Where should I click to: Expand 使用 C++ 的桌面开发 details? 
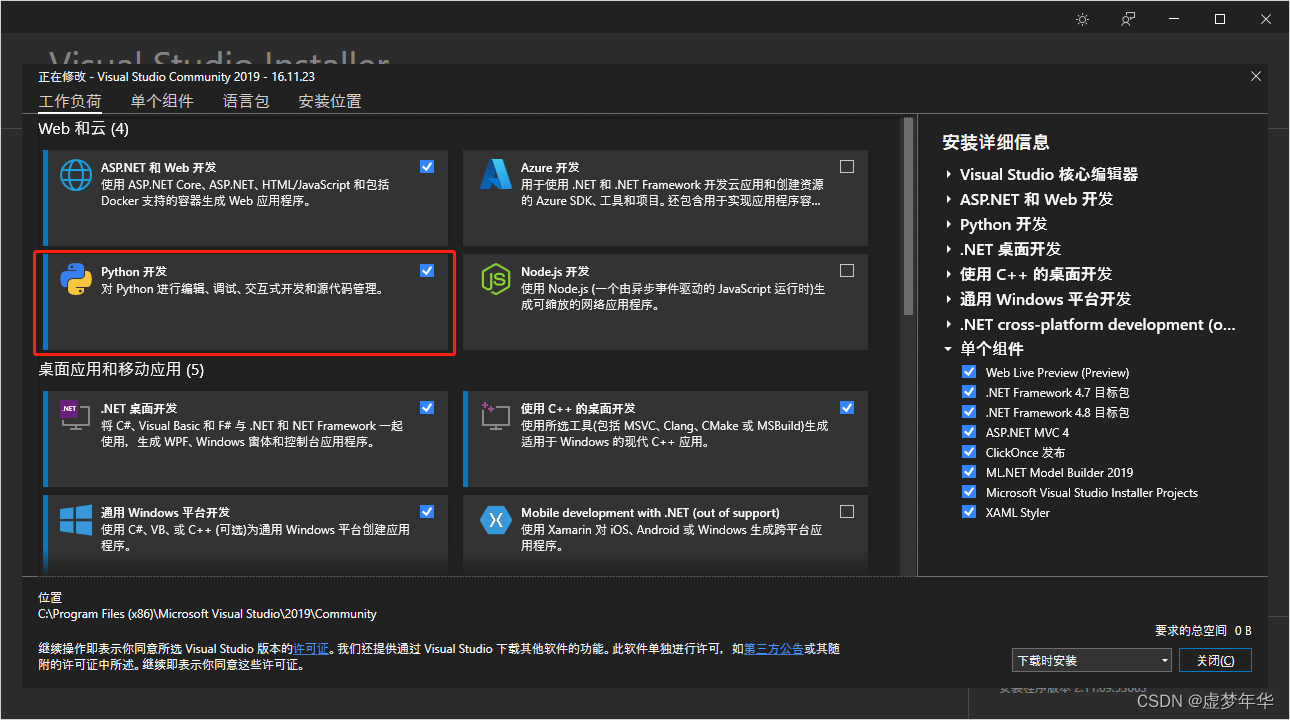coord(948,274)
